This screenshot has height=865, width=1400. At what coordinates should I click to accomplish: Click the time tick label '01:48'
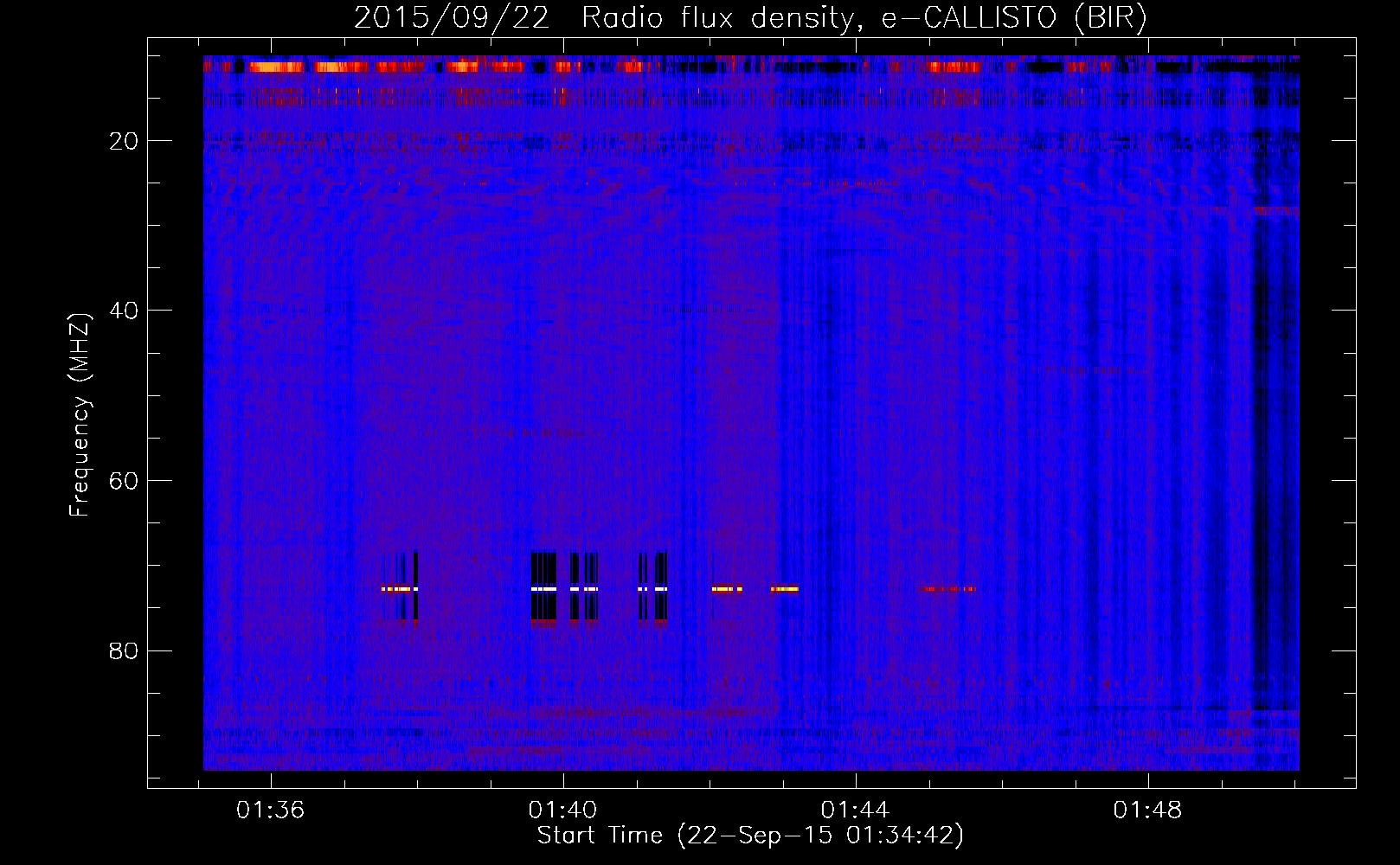click(x=1147, y=811)
